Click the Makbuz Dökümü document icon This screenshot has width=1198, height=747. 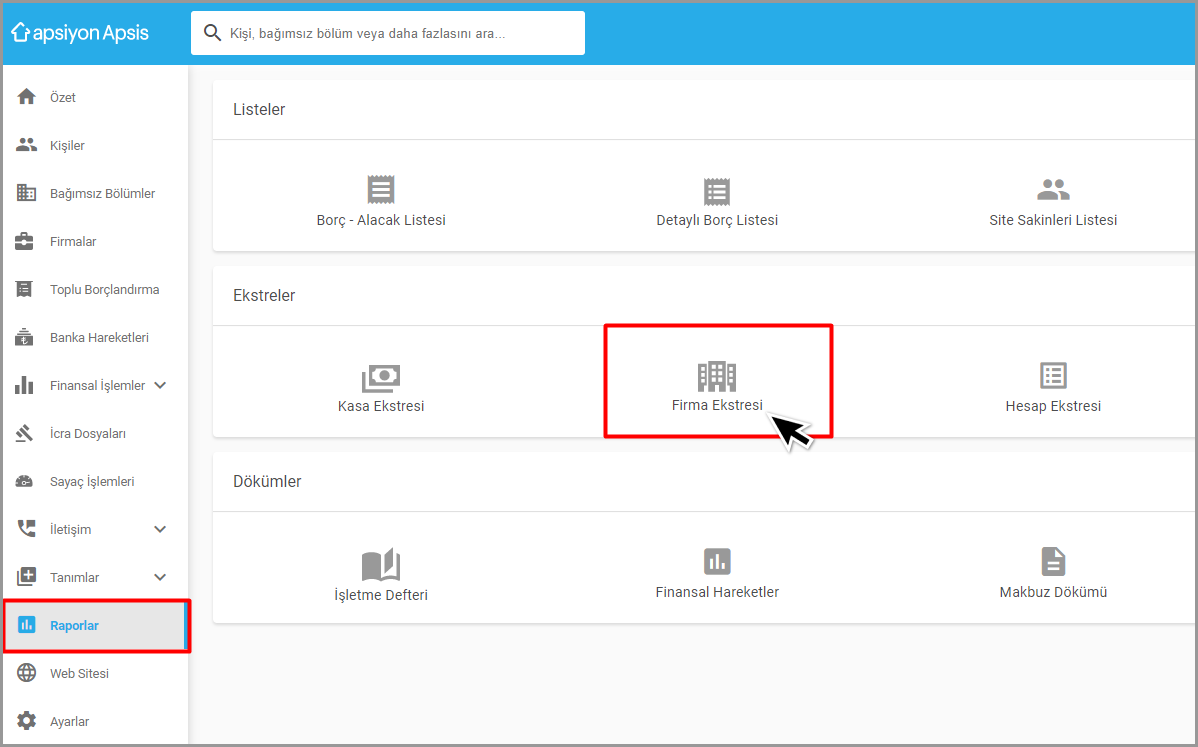pos(1053,561)
